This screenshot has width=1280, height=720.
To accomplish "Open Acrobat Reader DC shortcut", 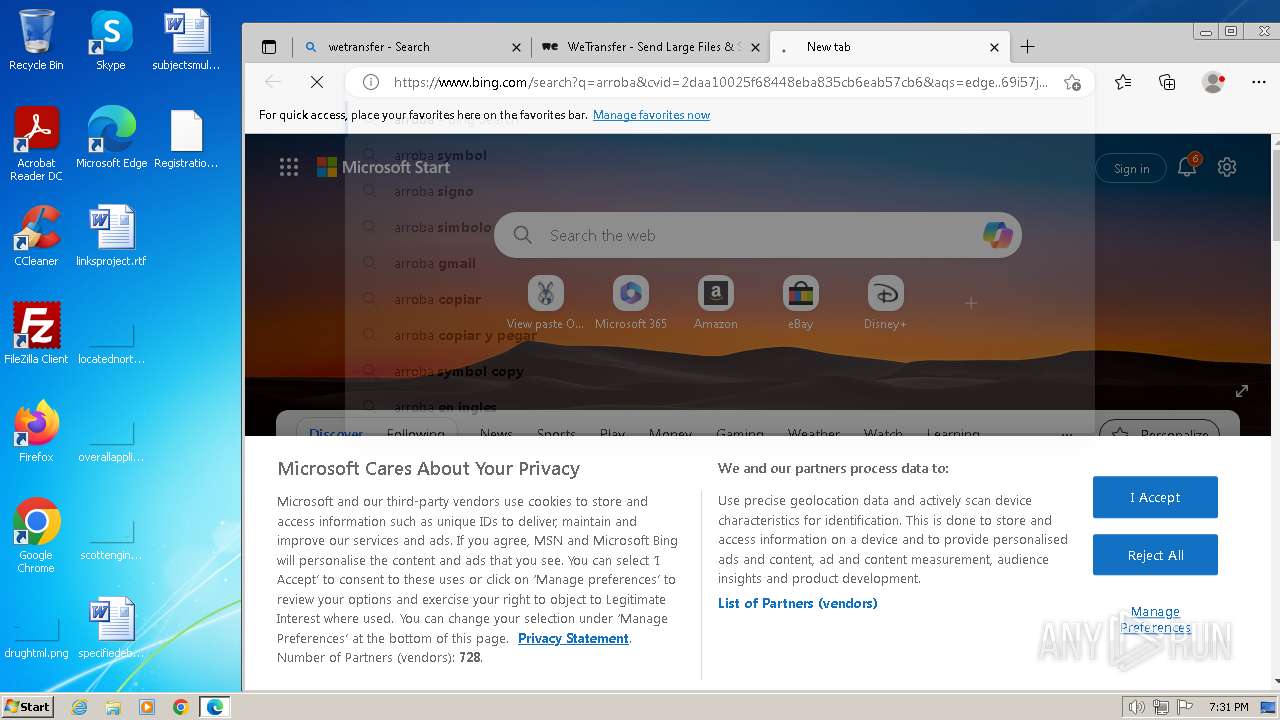I will 36,143.
